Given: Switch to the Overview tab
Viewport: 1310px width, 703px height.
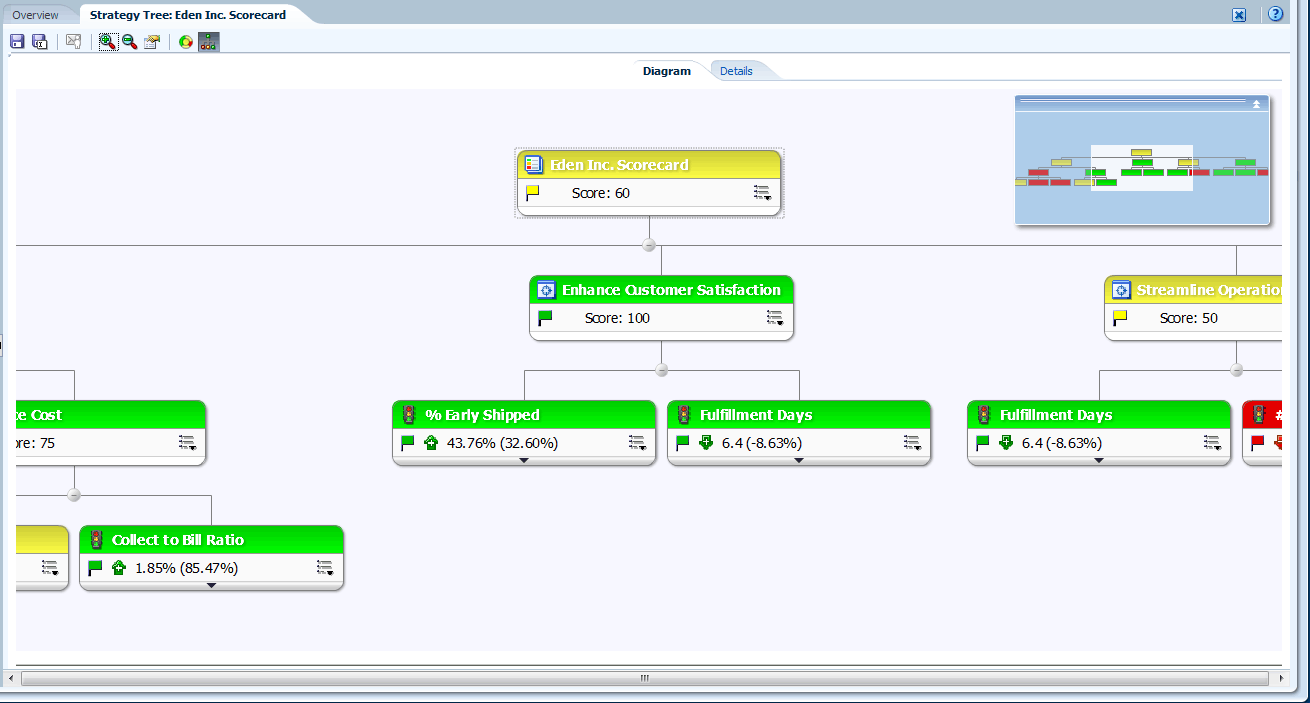Looking at the screenshot, I should (x=35, y=15).
